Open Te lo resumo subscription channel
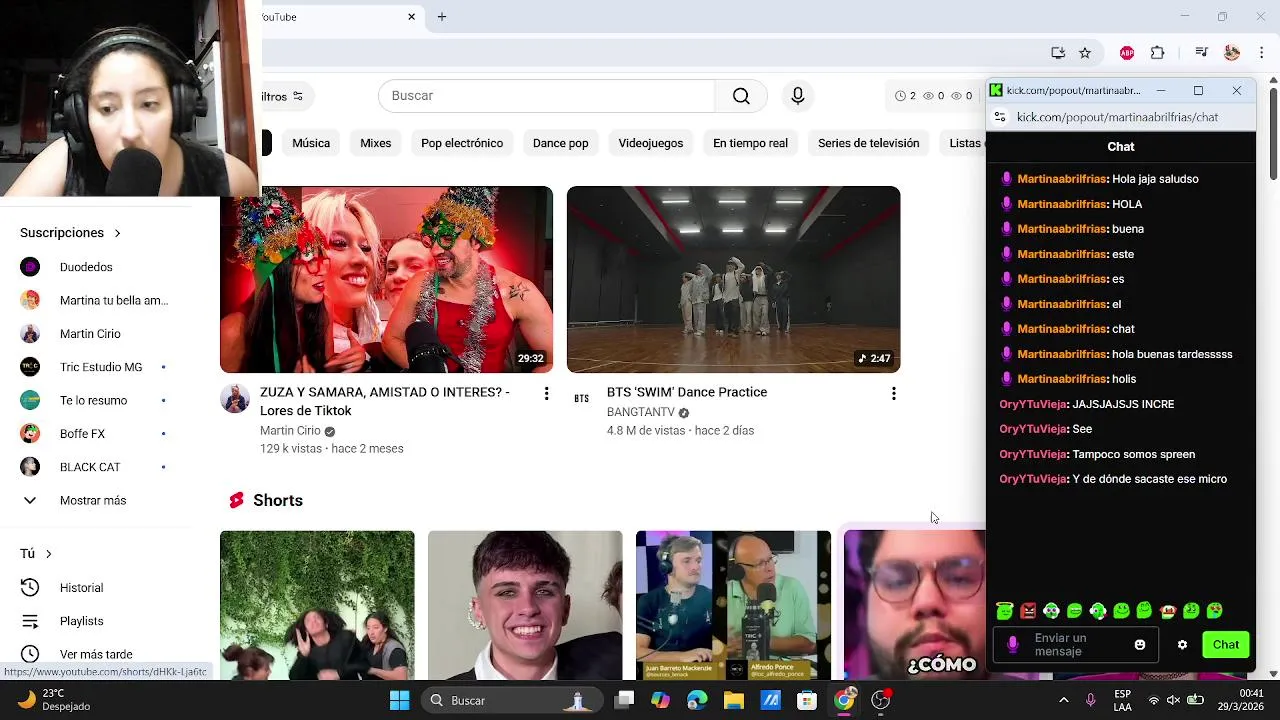This screenshot has height=720, width=1280. point(93,400)
